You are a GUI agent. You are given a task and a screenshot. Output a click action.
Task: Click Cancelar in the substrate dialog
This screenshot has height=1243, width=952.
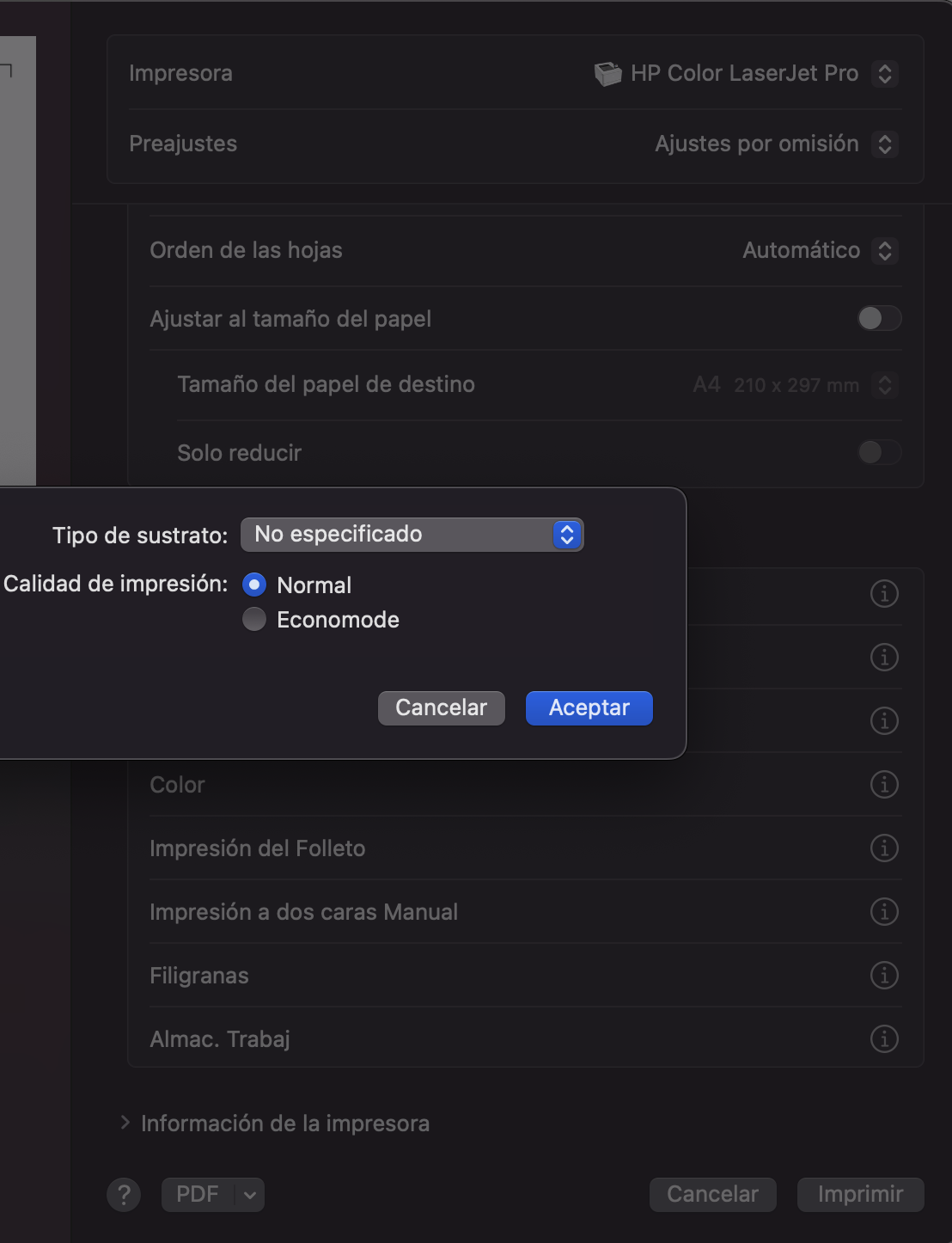tap(441, 707)
